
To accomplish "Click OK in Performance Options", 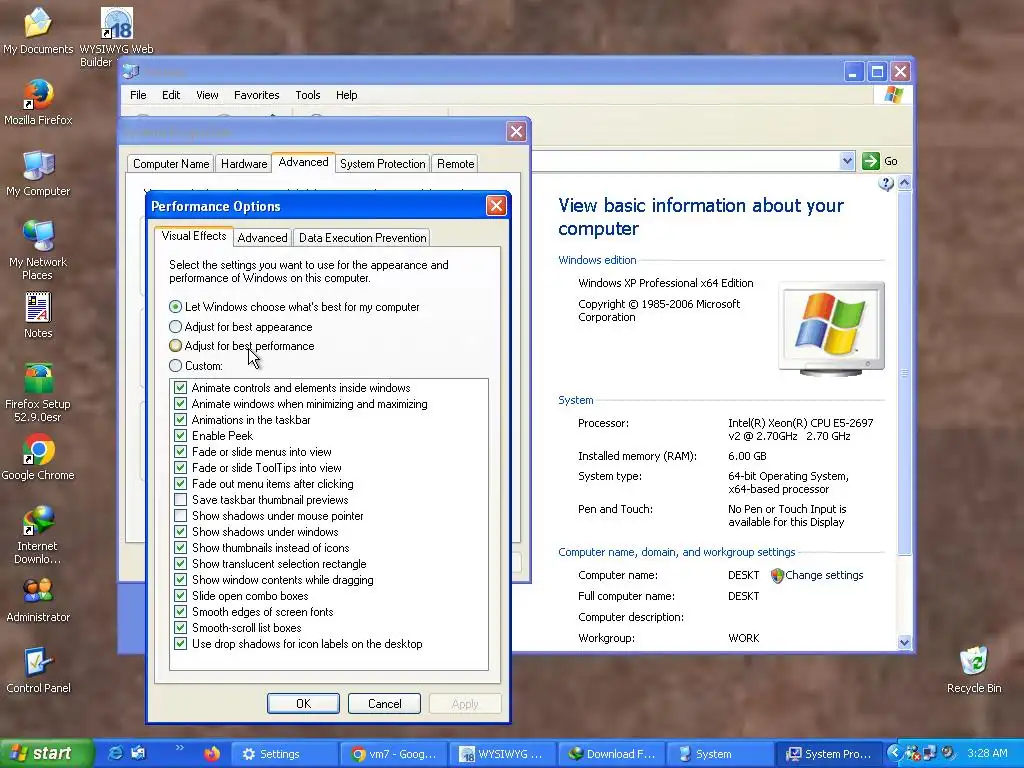I will coord(303,703).
